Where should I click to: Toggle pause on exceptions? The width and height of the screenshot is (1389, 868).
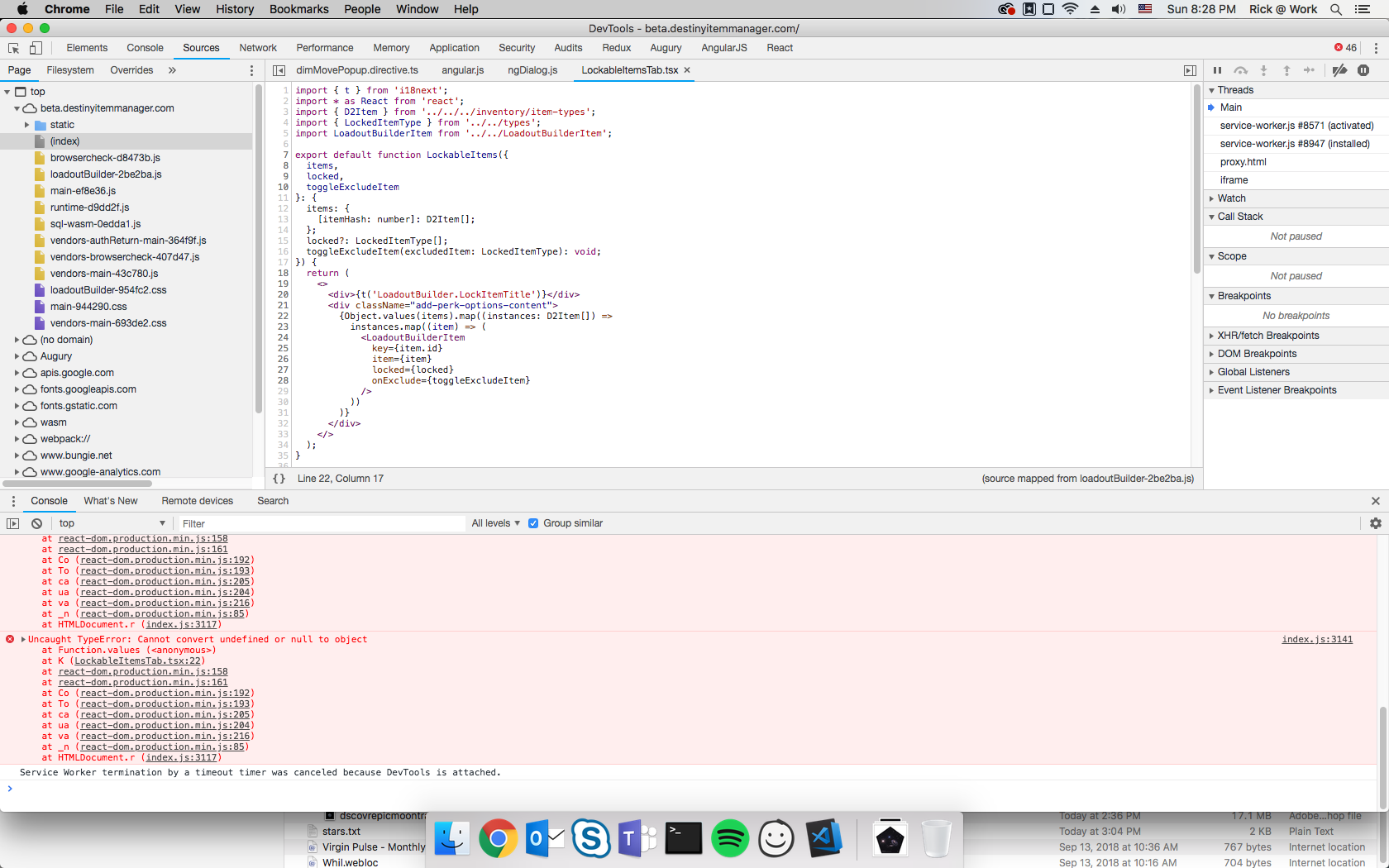coord(1363,70)
